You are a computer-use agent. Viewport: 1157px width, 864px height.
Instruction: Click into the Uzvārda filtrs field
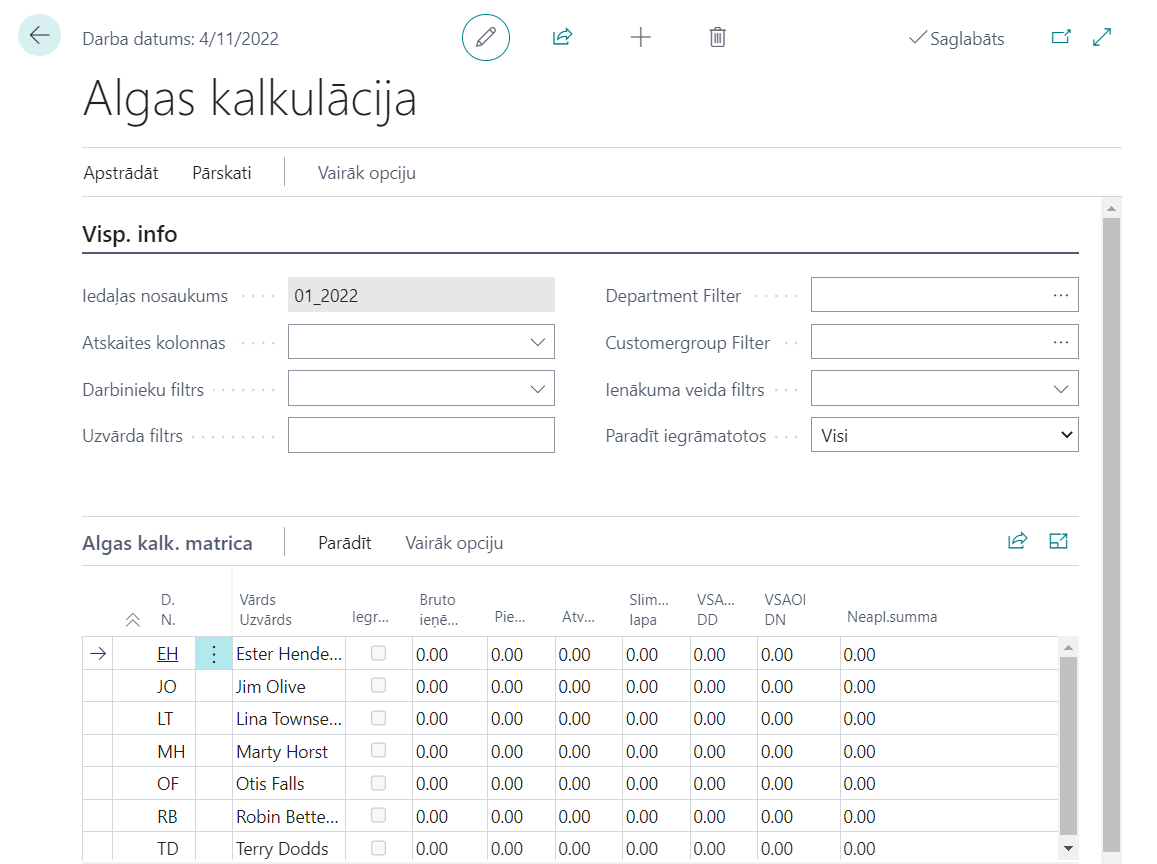click(x=421, y=435)
